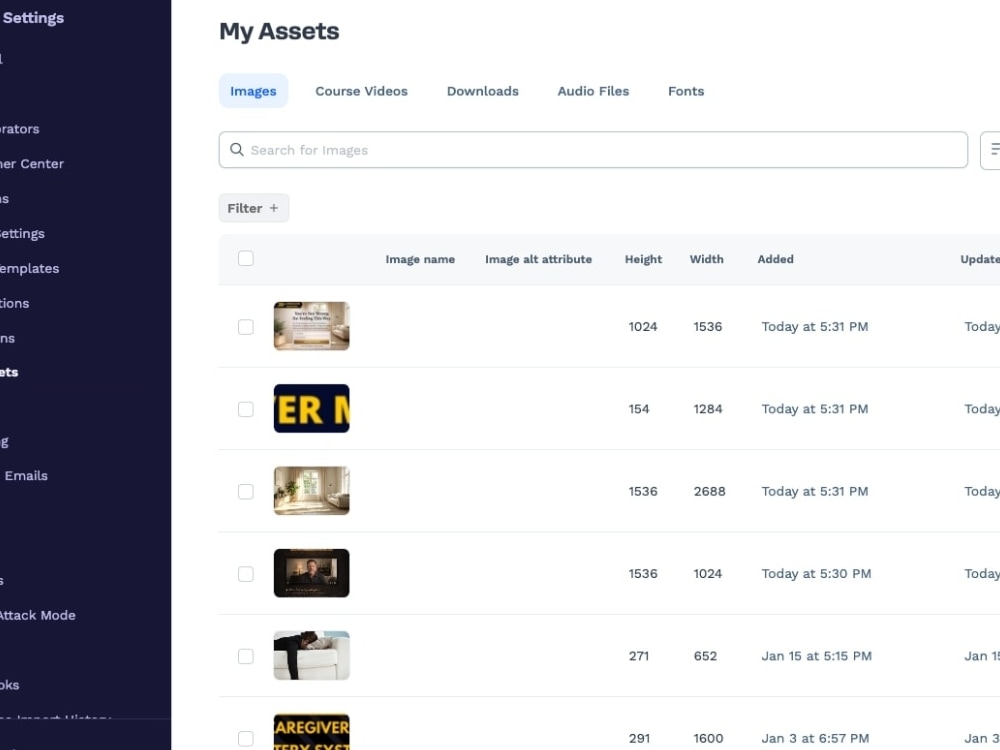Viewport: 1000px width, 750px height.
Task: Open the yellow 'ER M' banner thumbnail
Action: pyautogui.click(x=311, y=408)
